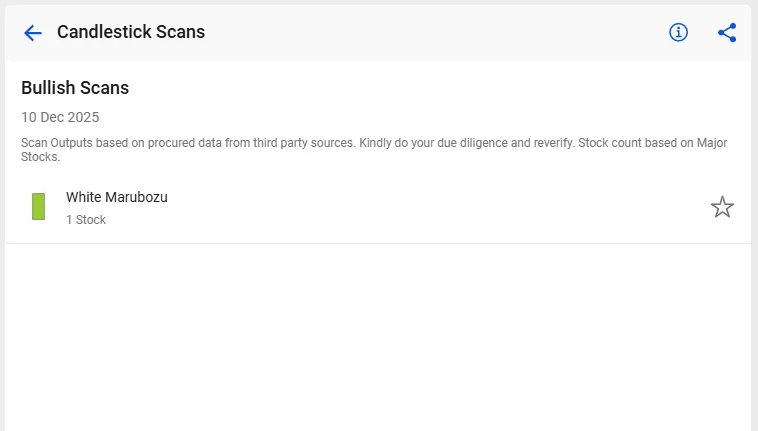
Task: Open the White Marubozu scan
Action: (x=117, y=198)
